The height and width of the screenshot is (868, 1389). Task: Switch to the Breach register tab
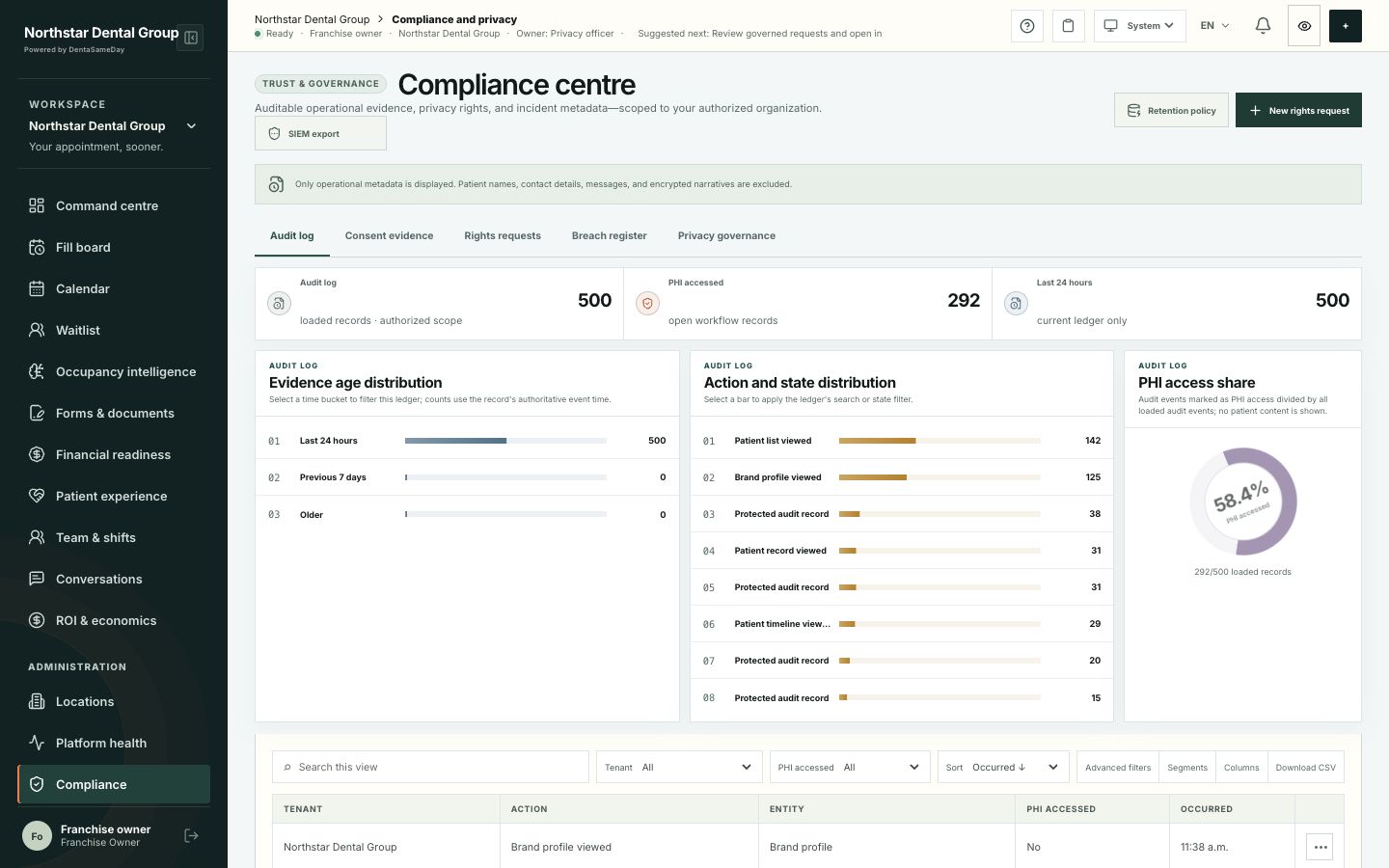click(x=610, y=235)
